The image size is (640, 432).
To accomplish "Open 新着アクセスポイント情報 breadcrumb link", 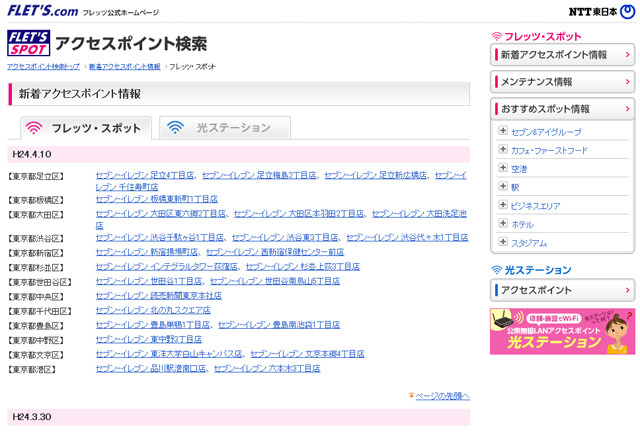I will pyautogui.click(x=124, y=67).
